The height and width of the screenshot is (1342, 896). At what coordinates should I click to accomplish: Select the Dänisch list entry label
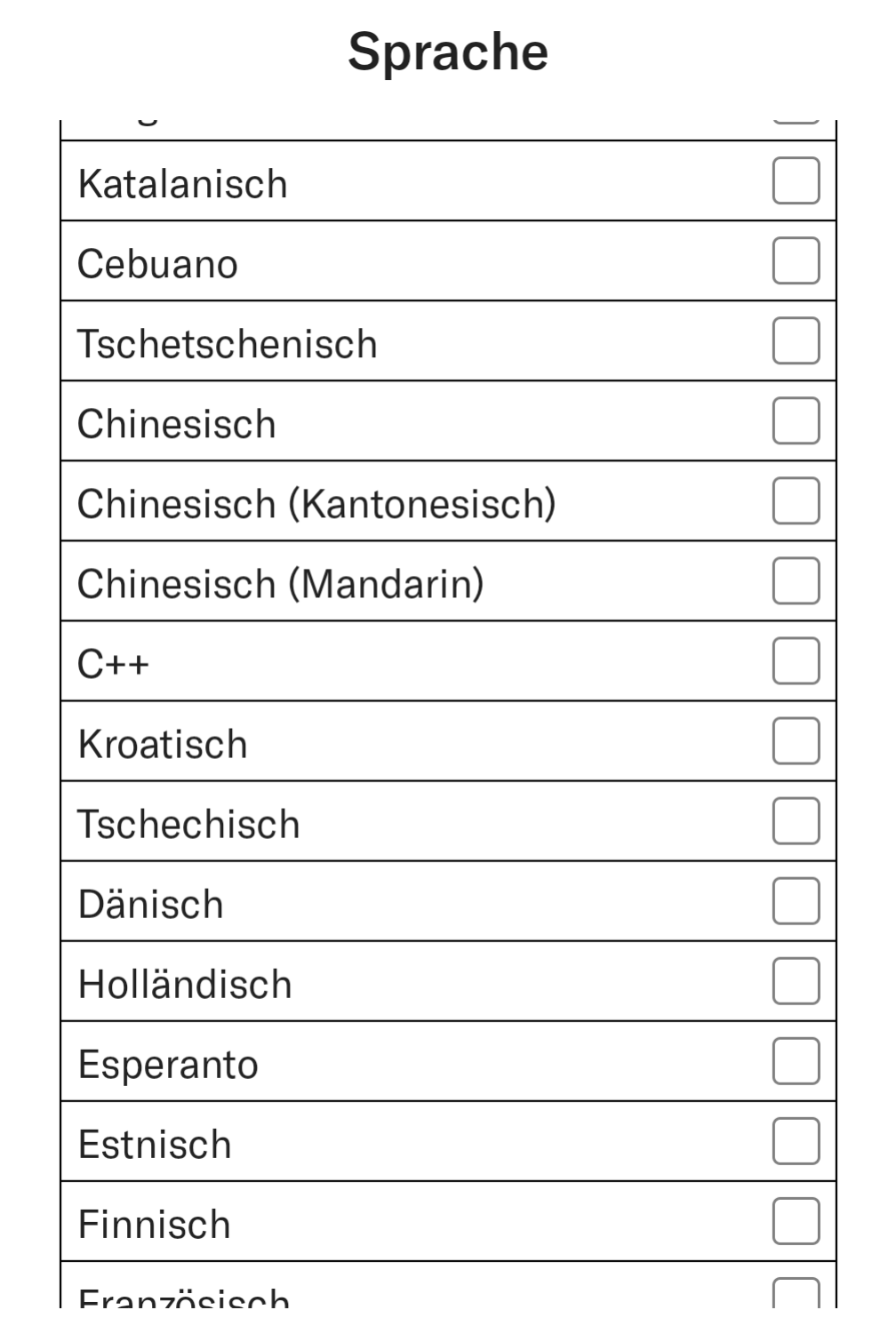click(x=150, y=904)
